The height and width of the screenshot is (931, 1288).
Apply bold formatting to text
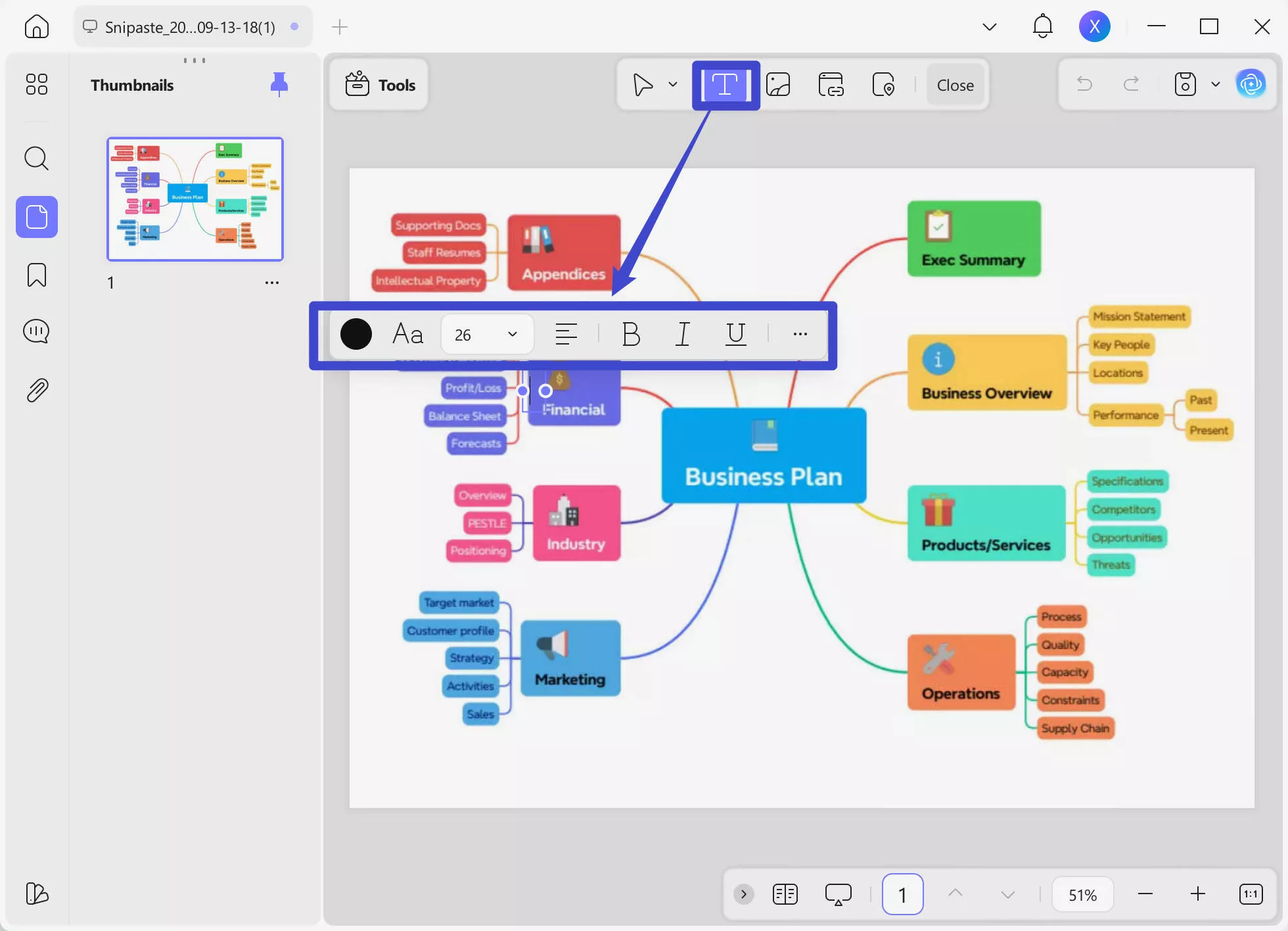(630, 334)
